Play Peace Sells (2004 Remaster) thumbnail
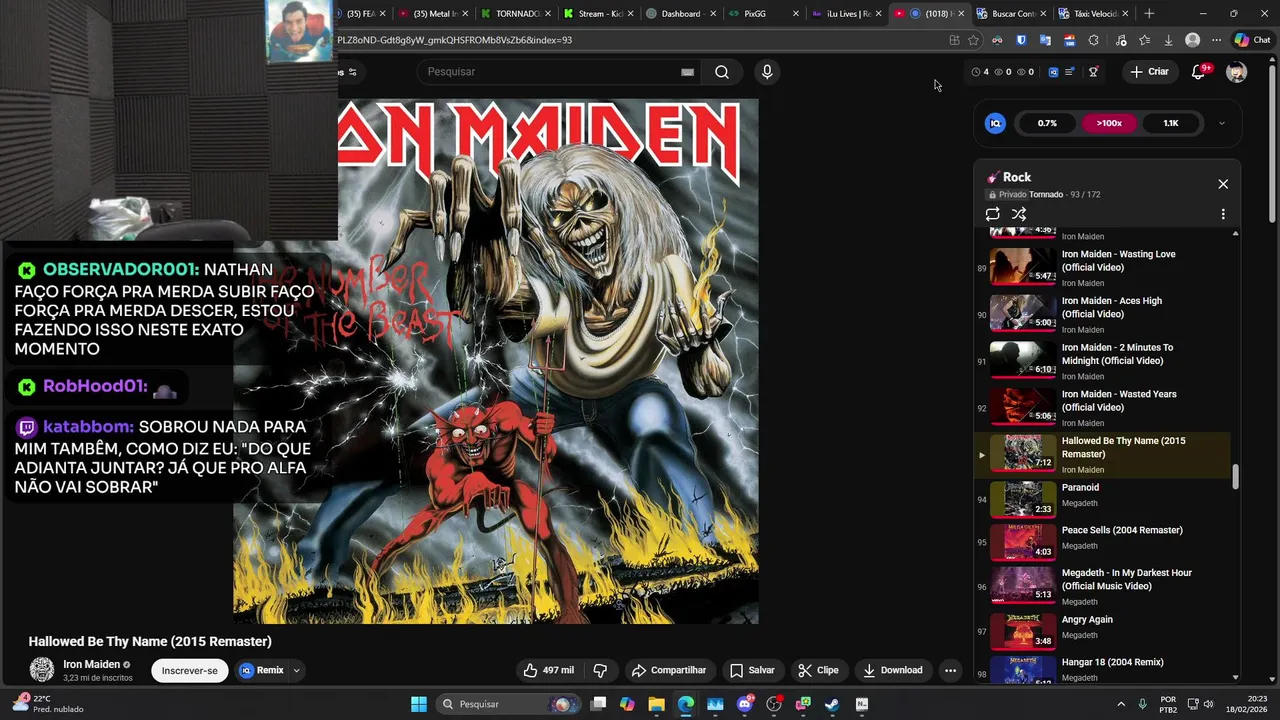Screen dimensions: 1280x720 pos(1023,541)
